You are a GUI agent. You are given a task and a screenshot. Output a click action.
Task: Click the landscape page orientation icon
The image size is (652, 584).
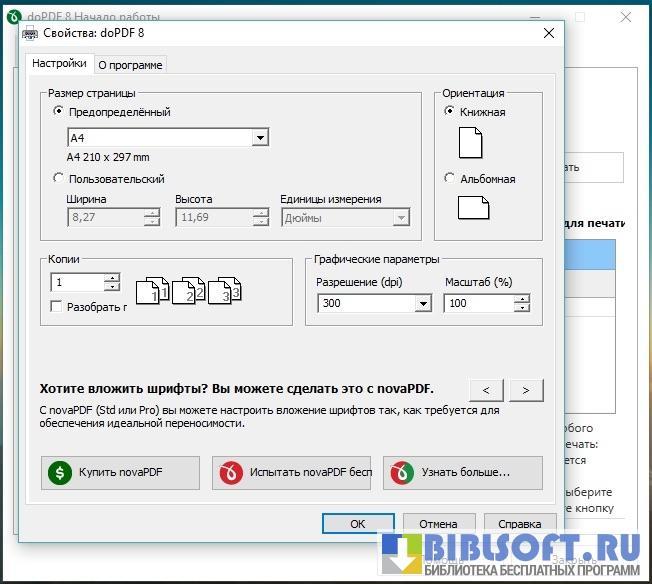pyautogui.click(x=474, y=207)
